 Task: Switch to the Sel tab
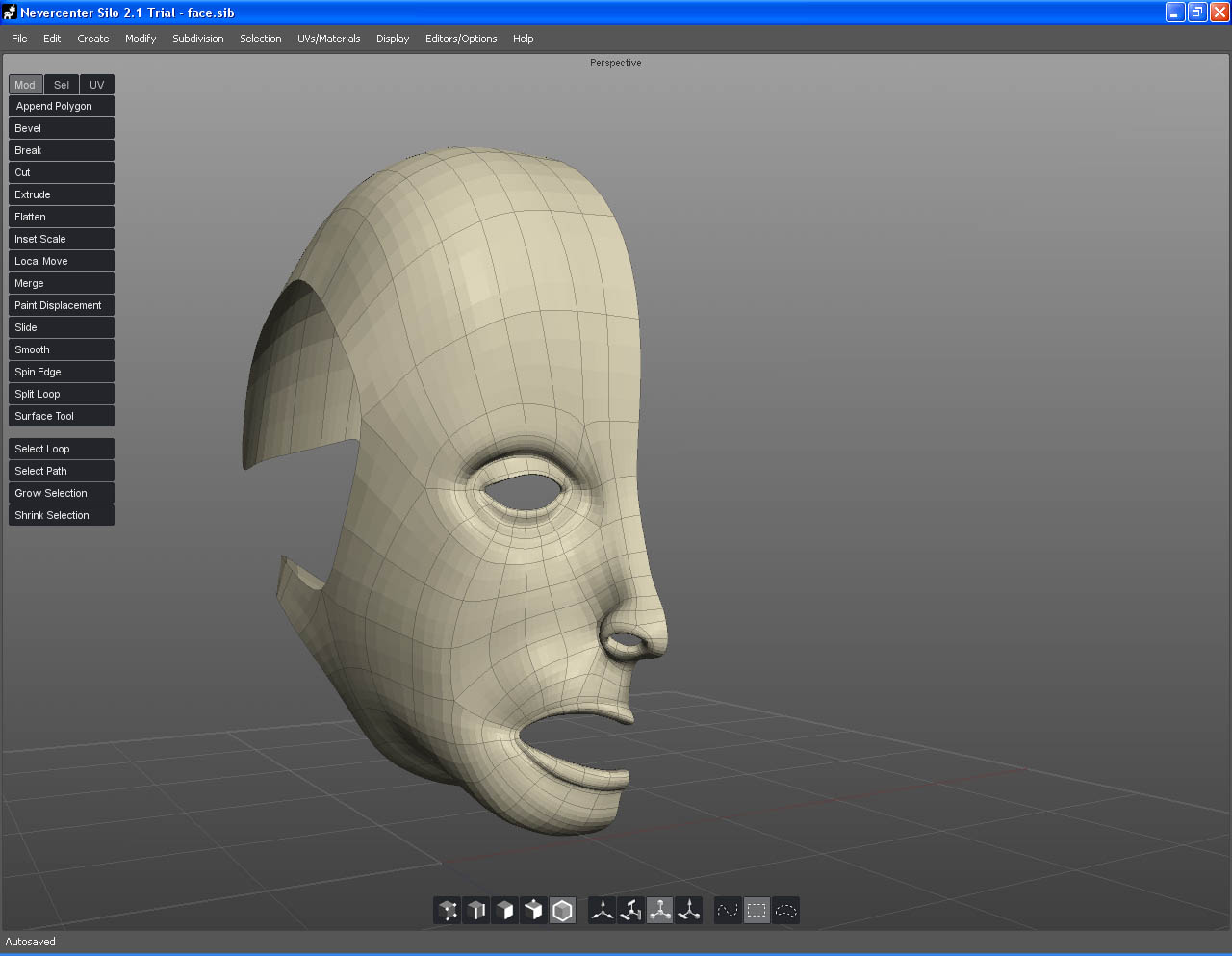point(62,85)
